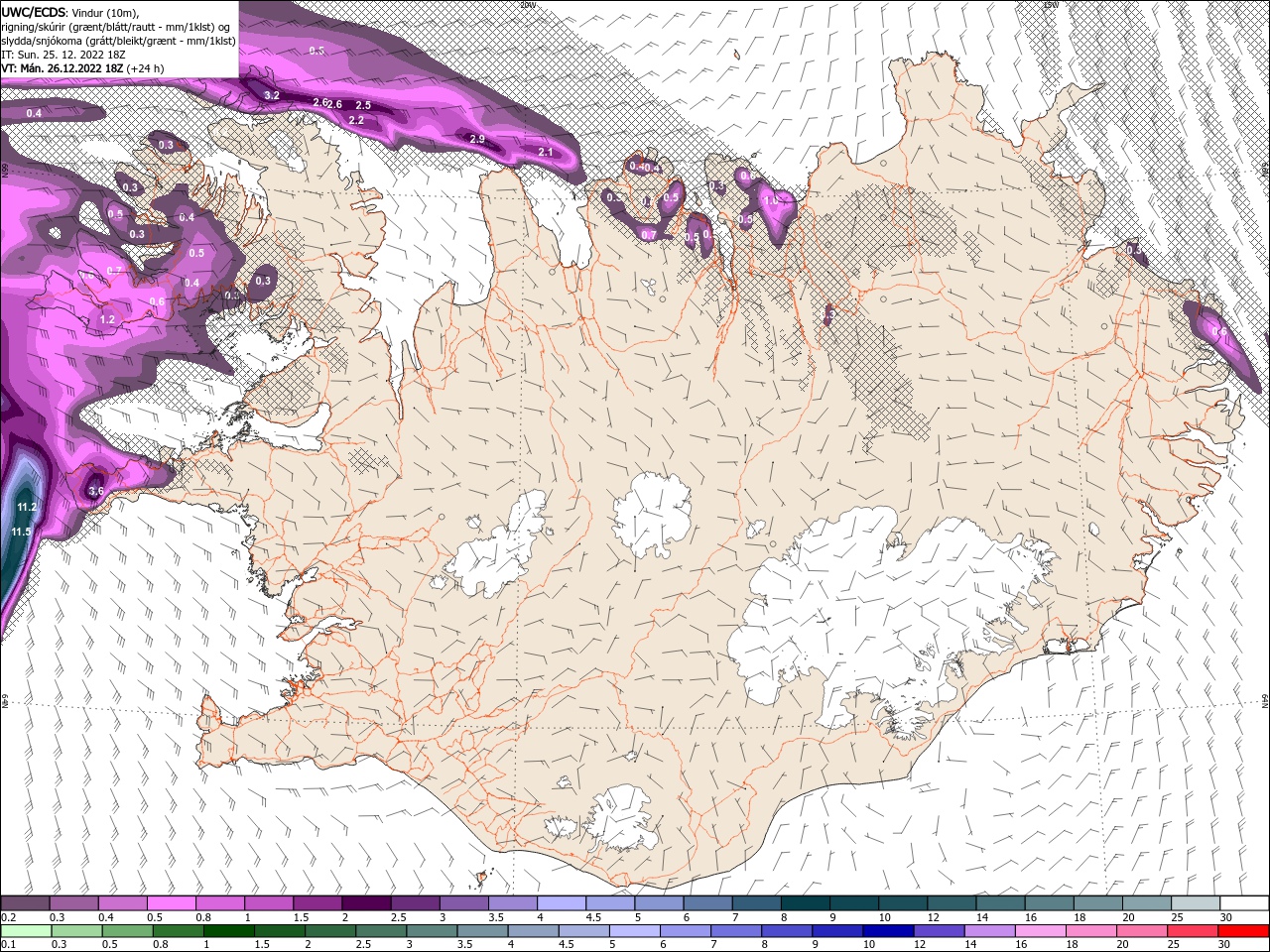
Task: Click upper legend swatch between 0.3 and 0.4
Action: (74, 903)
